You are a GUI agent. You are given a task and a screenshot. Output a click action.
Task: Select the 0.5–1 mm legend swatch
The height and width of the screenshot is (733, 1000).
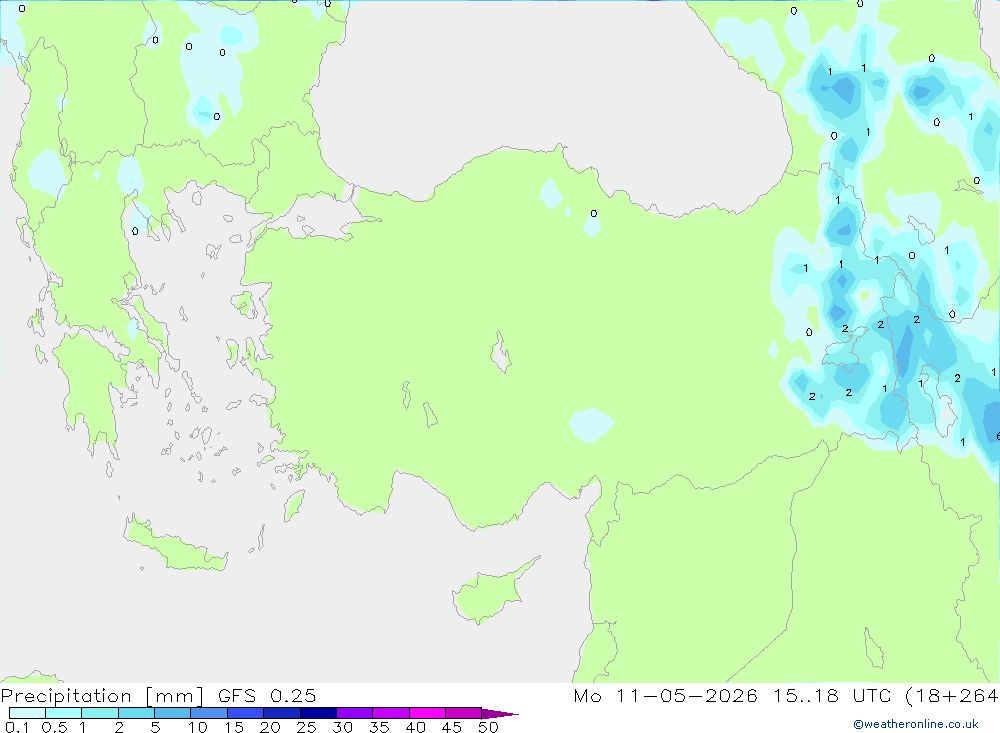click(64, 713)
